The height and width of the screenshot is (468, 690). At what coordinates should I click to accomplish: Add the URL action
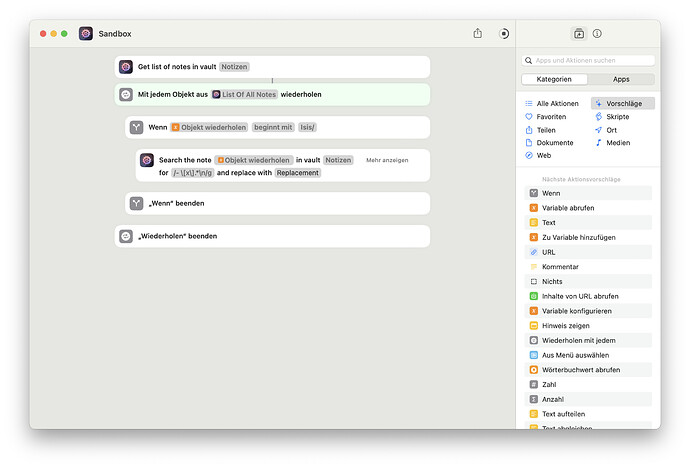[x=588, y=252]
